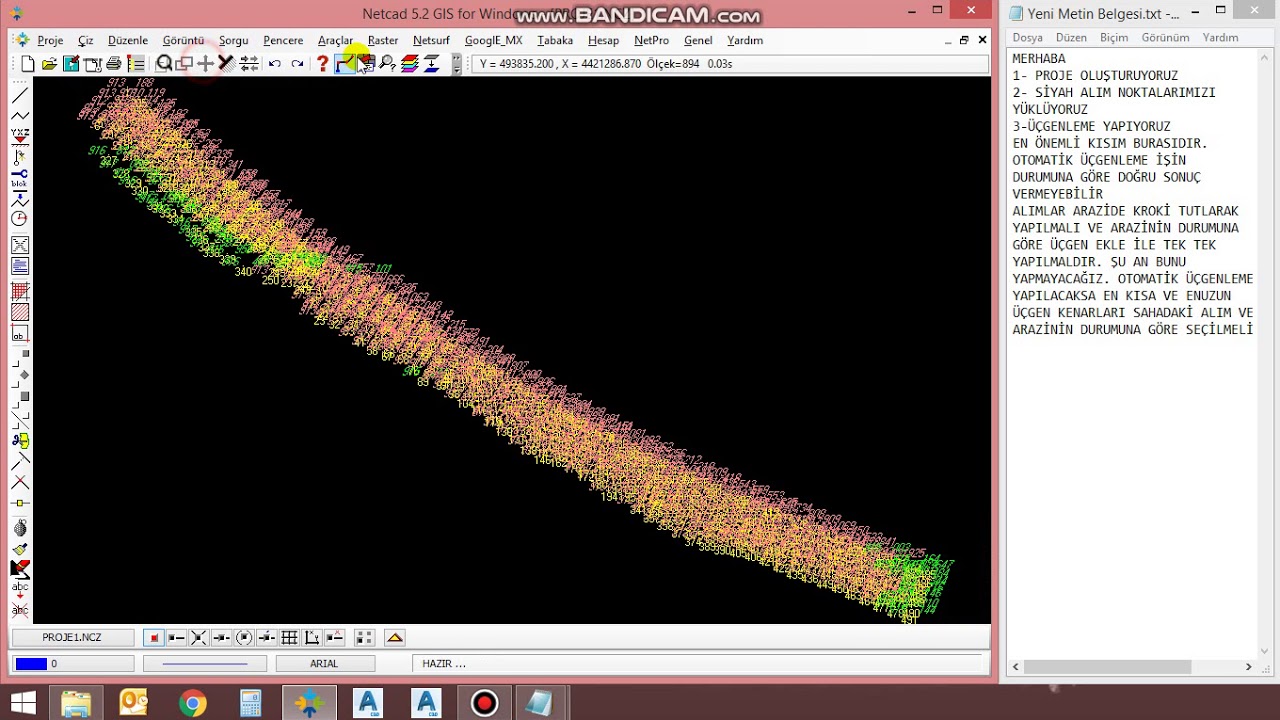This screenshot has height=720, width=1280.
Task: Click the red X cross tool in left toolbar
Action: (x=19, y=482)
